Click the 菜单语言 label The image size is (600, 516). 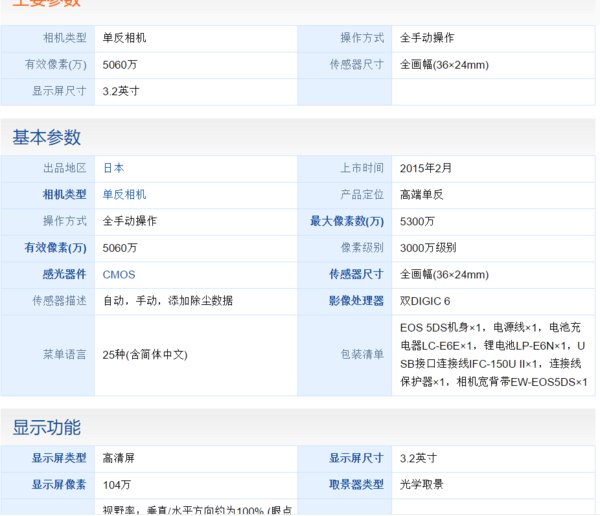point(64,354)
